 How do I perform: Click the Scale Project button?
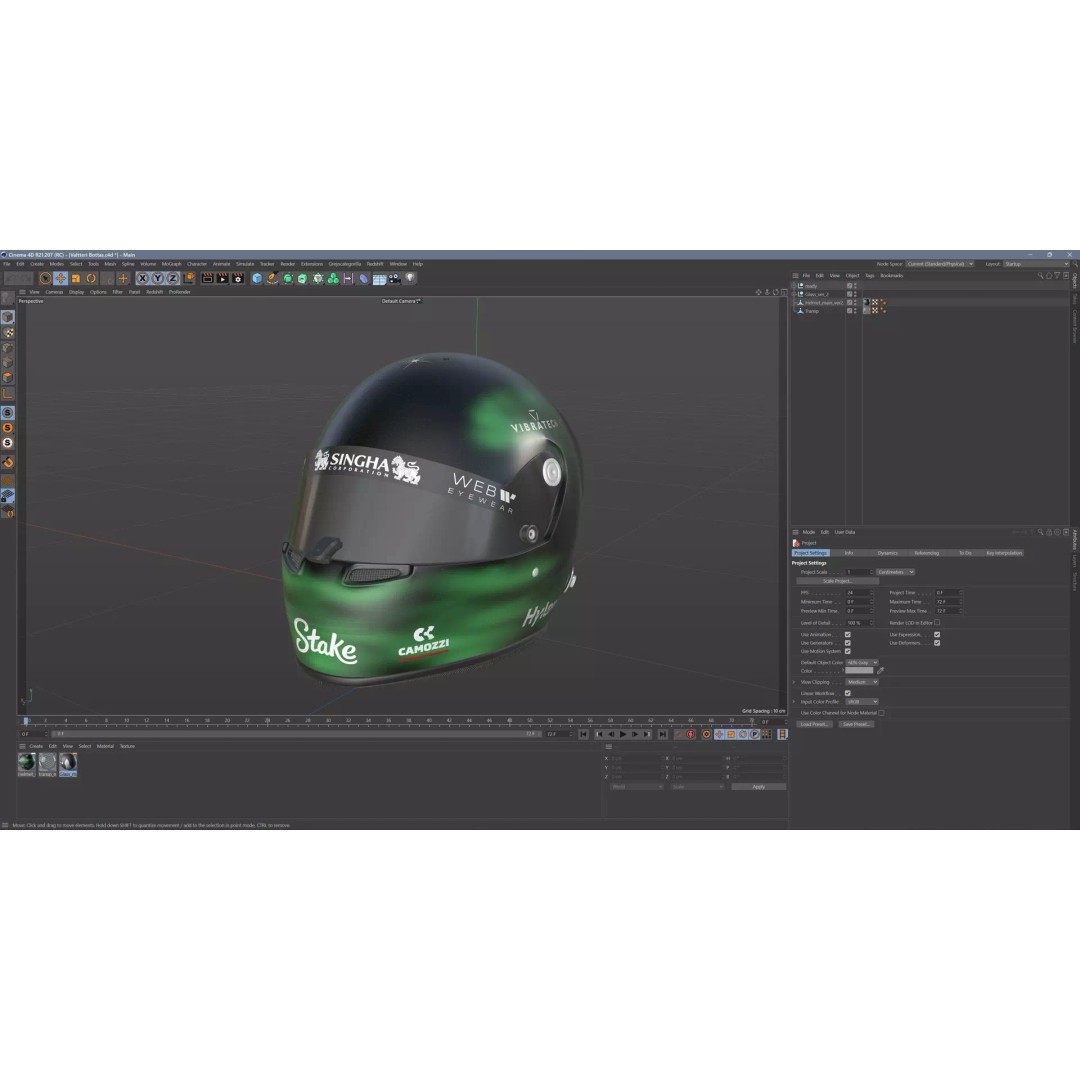[x=838, y=581]
